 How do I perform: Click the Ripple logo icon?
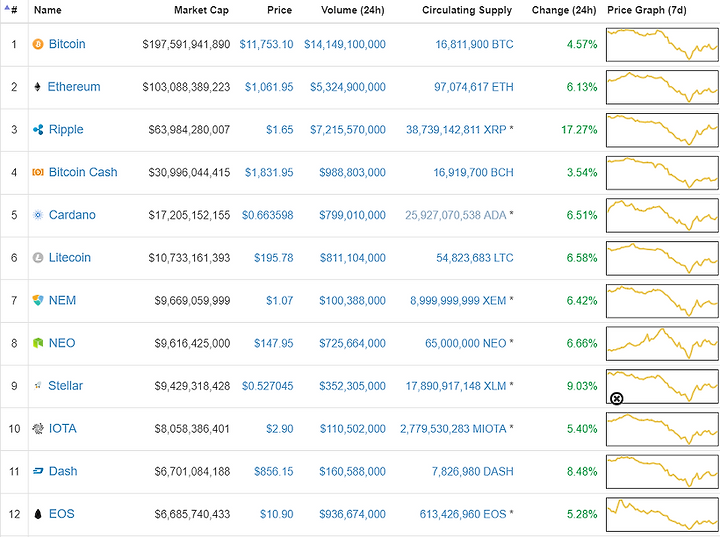[38, 130]
